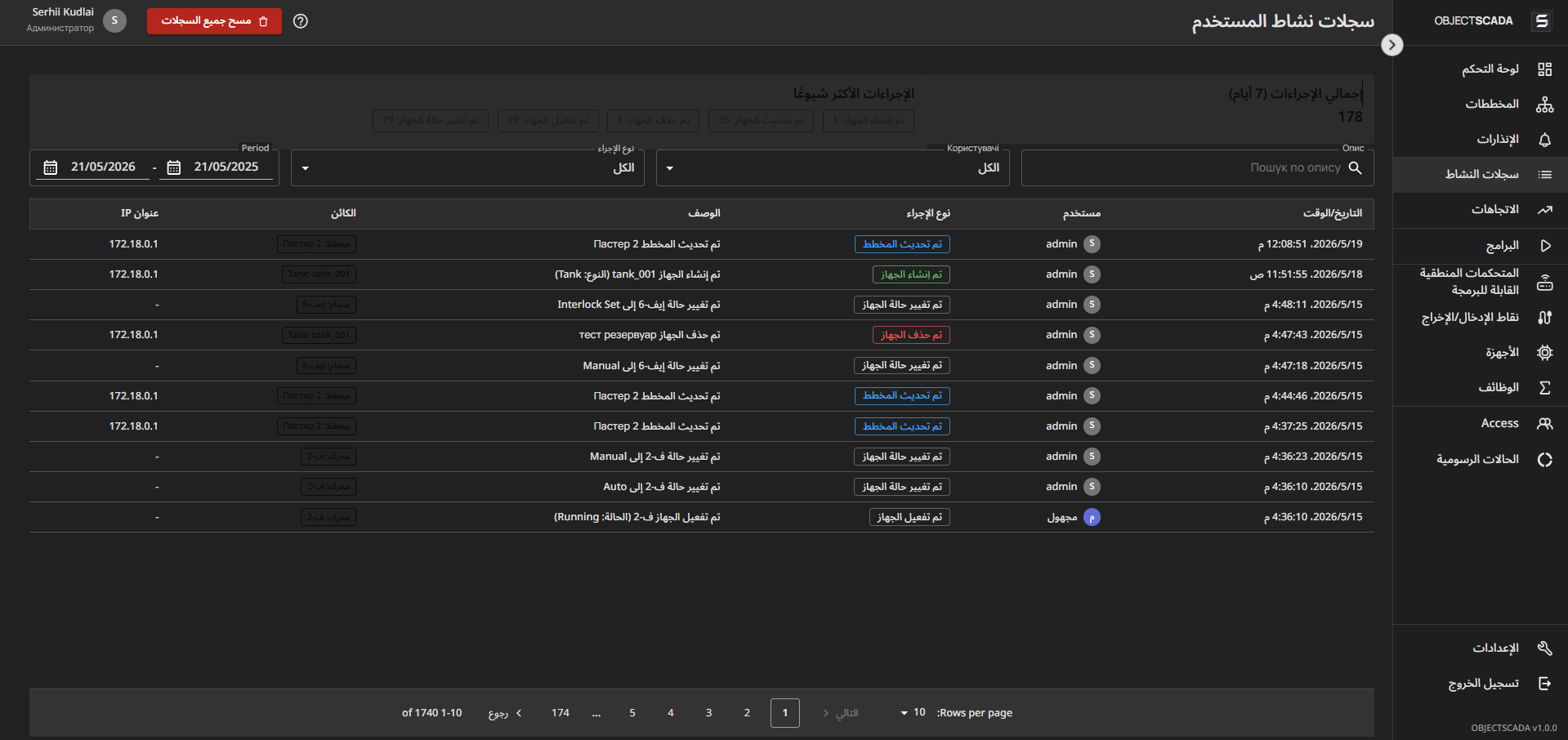This screenshot has width=1568, height=740.
Task: Click the رجوع pagination arrow button
Action: [505, 713]
